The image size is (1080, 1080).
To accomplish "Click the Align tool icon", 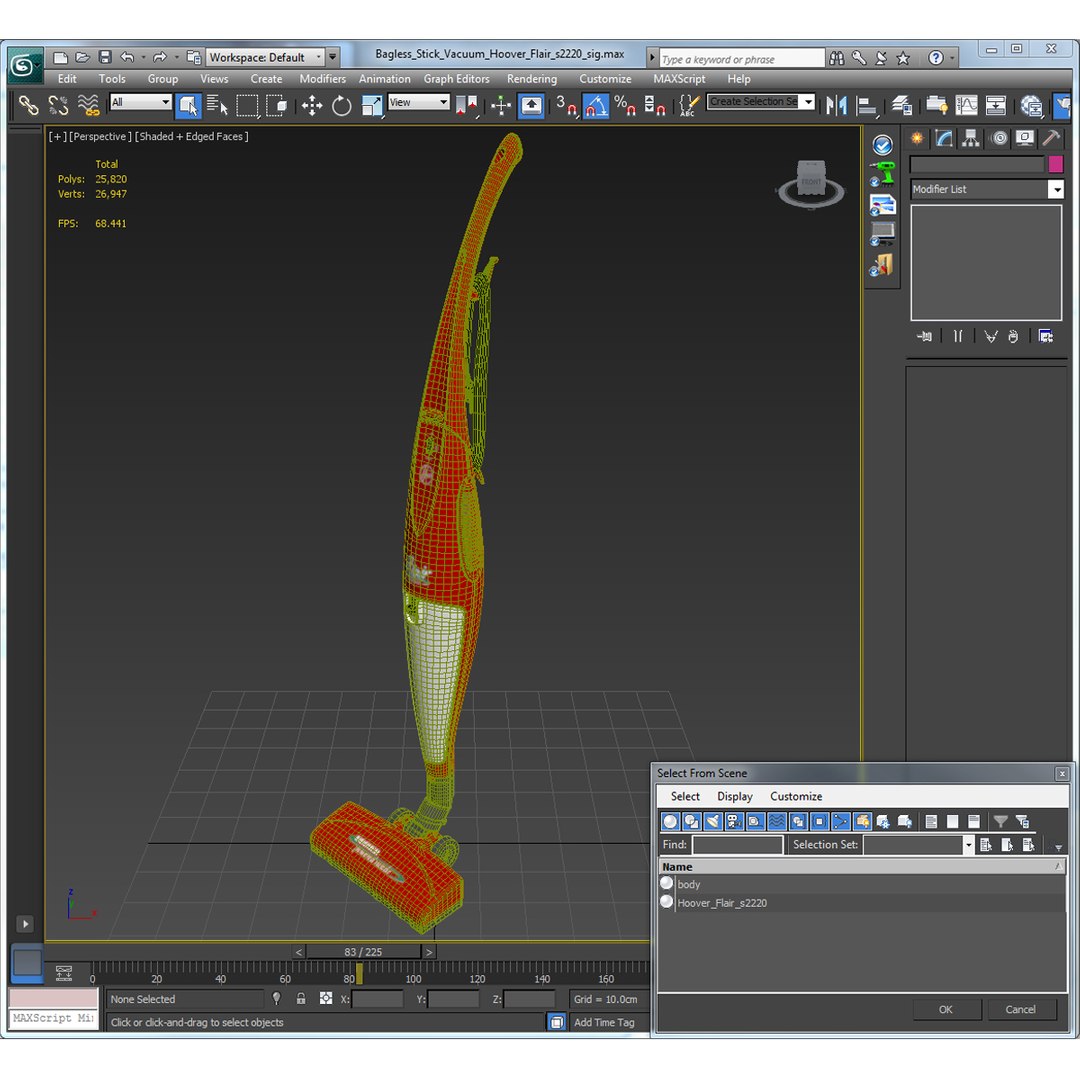I will click(x=867, y=105).
